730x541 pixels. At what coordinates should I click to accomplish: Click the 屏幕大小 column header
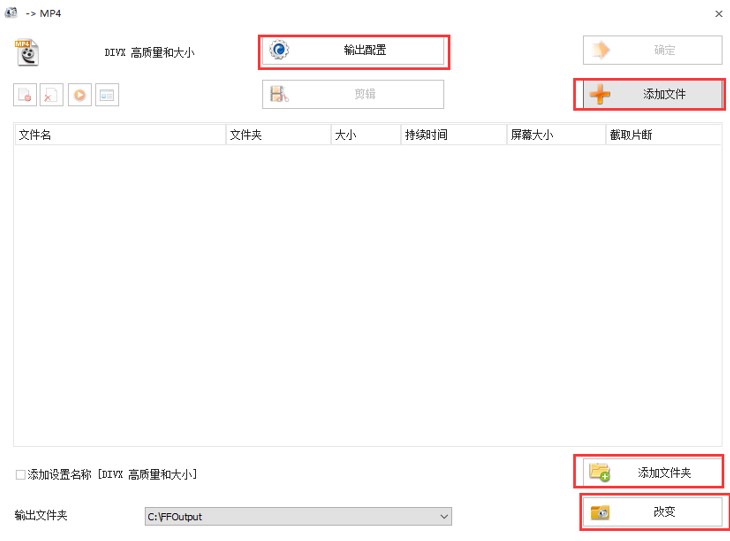click(x=554, y=135)
